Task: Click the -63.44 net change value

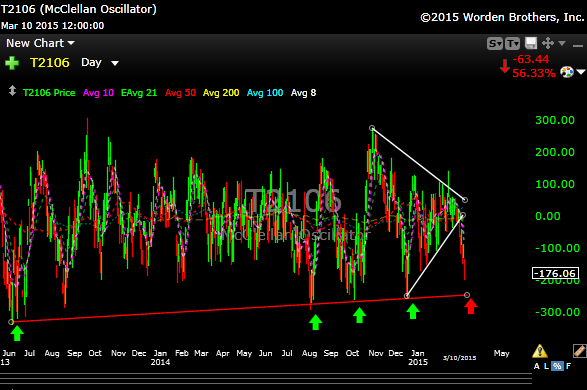Action: tap(530, 59)
